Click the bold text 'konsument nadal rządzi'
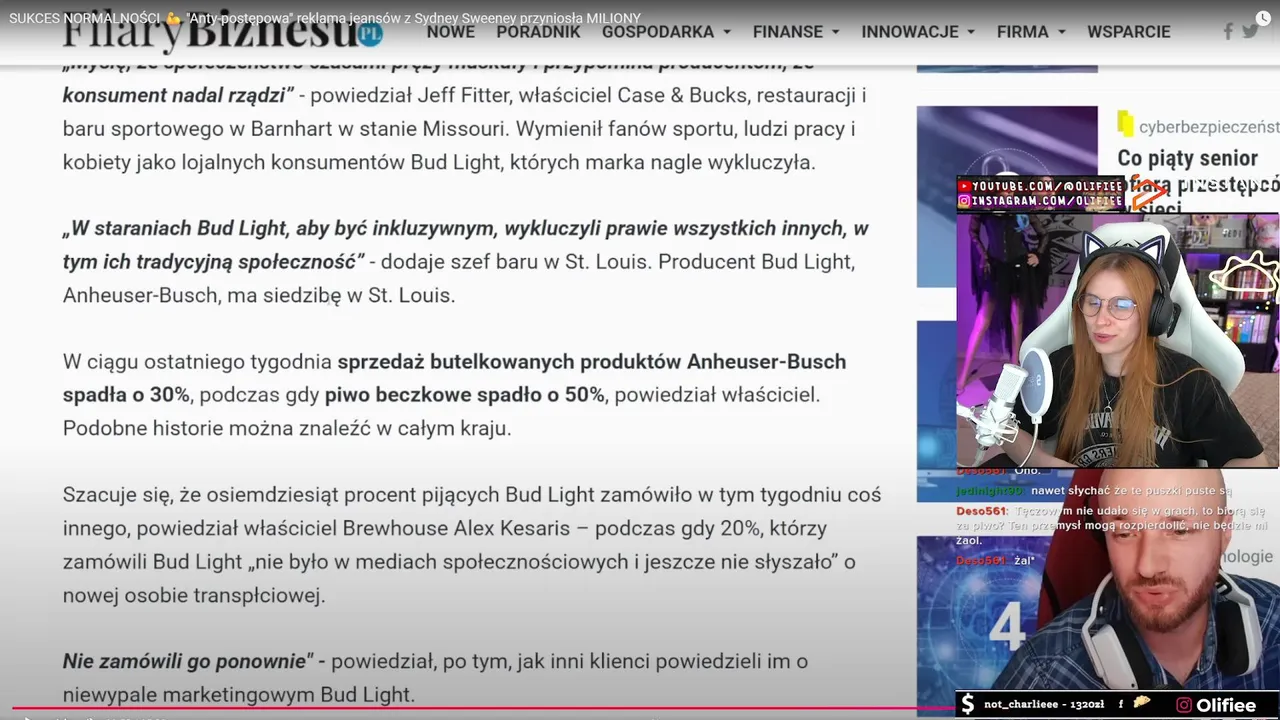The image size is (1280, 720). coord(177,95)
